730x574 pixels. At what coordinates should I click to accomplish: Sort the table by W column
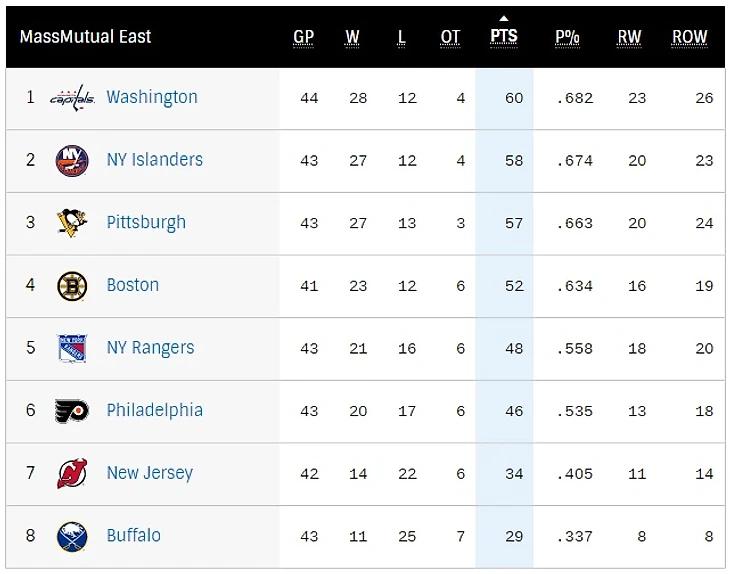click(x=353, y=37)
